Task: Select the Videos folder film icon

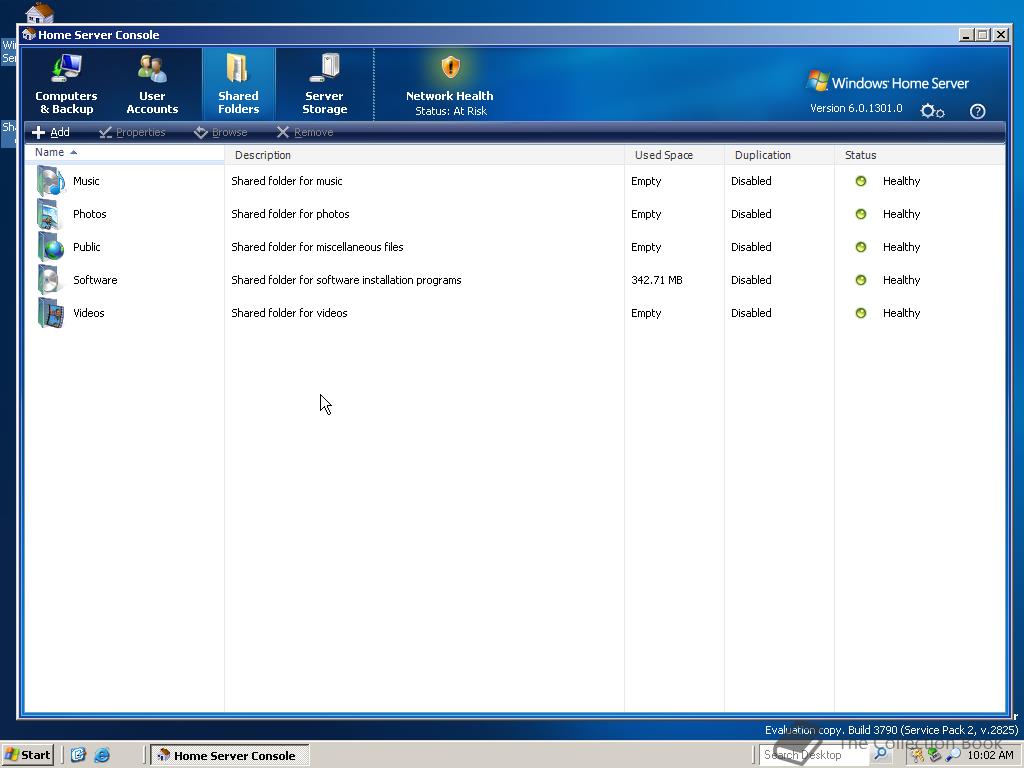Action: point(50,313)
